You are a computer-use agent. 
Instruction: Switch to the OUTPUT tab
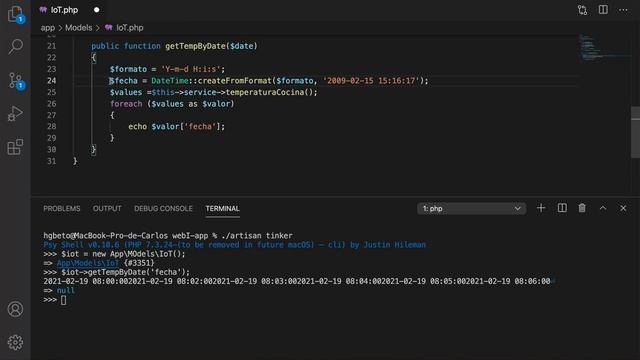click(x=107, y=209)
